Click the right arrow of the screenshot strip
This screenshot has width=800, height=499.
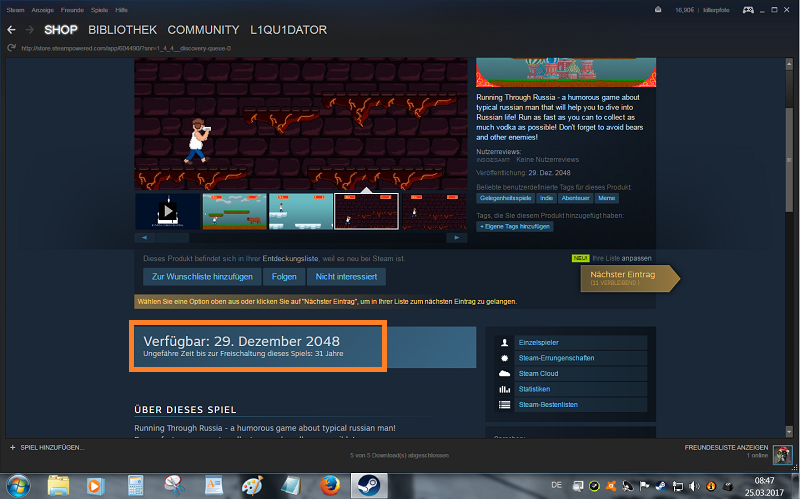coord(457,238)
